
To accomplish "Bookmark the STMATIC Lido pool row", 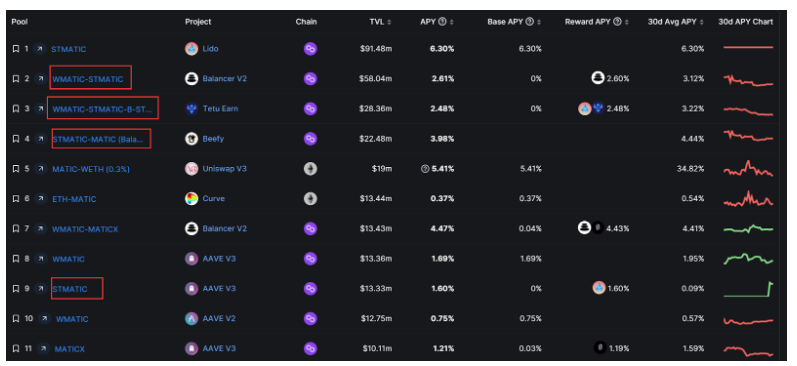I will click(x=16, y=49).
